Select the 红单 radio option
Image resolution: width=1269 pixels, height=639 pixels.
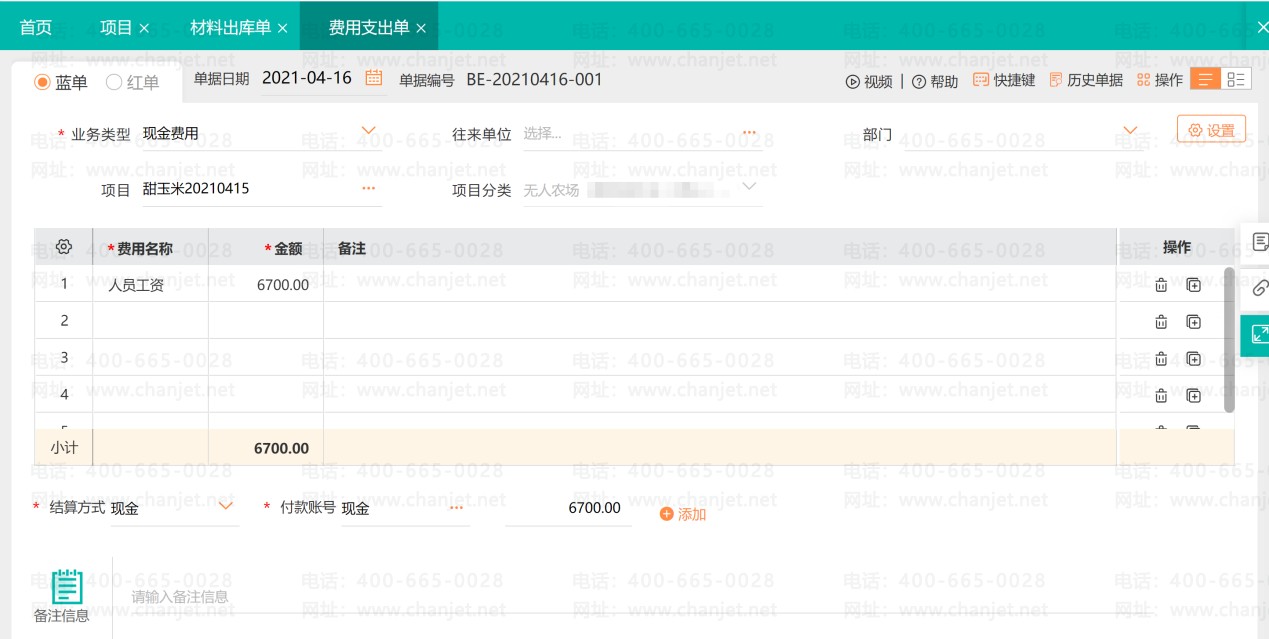pyautogui.click(x=133, y=82)
